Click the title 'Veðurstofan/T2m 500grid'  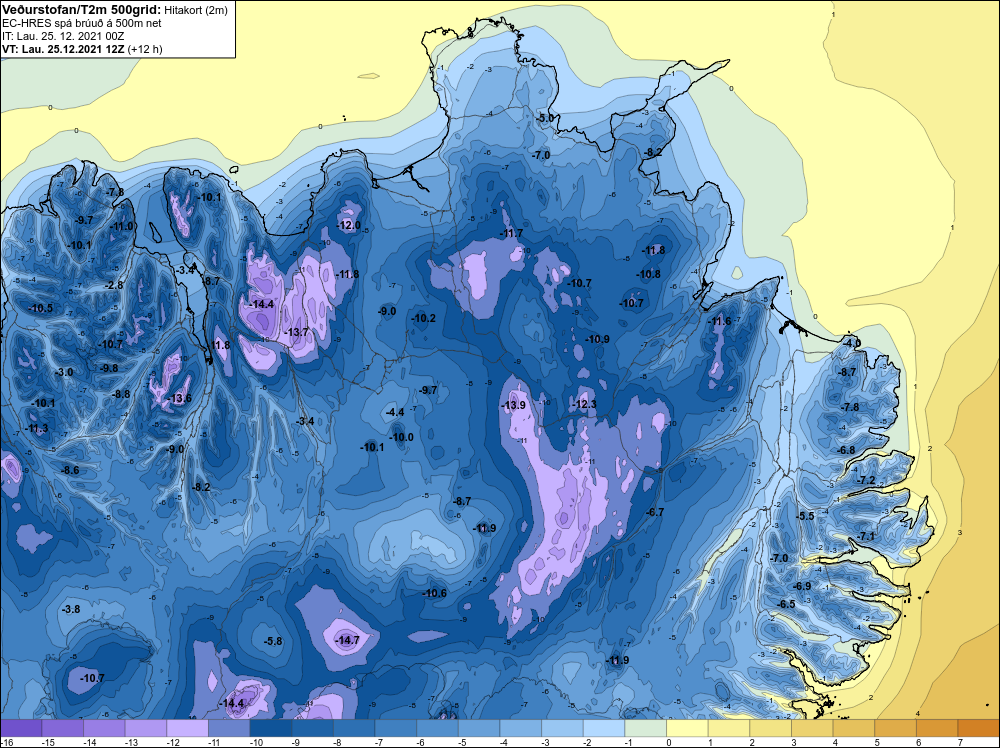(x=82, y=10)
